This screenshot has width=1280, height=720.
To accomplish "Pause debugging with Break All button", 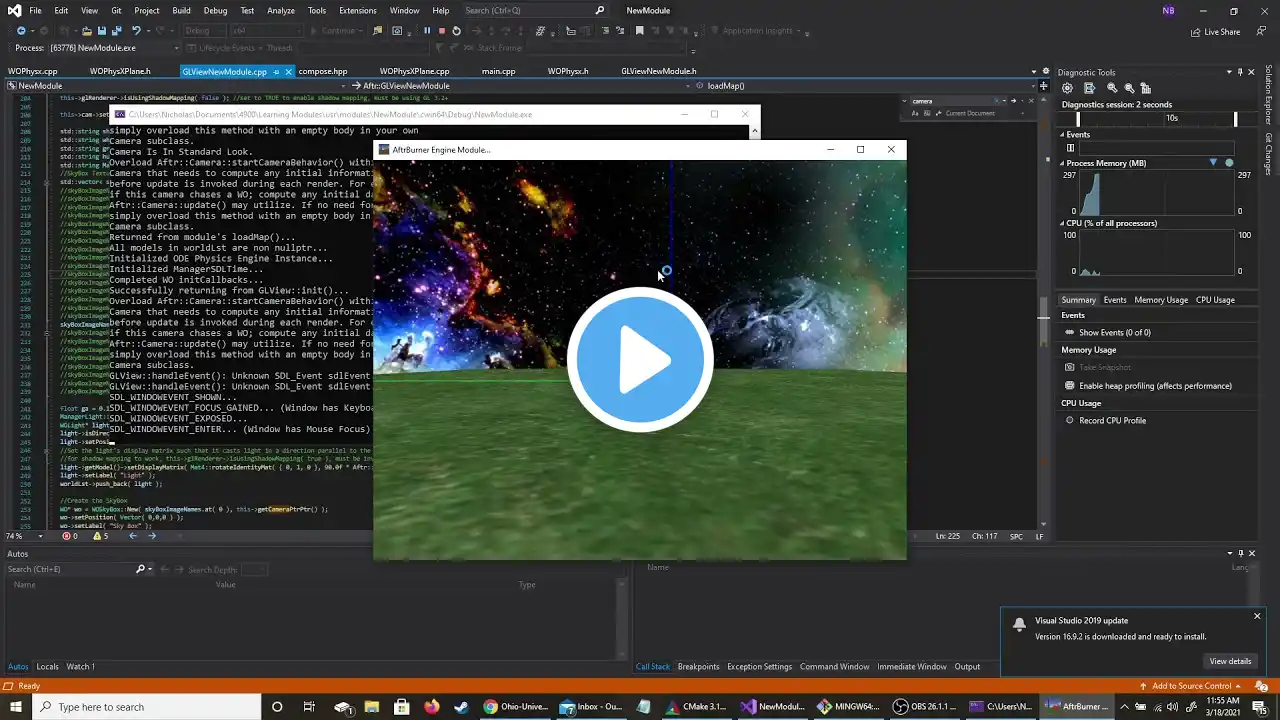I will click(x=427, y=31).
